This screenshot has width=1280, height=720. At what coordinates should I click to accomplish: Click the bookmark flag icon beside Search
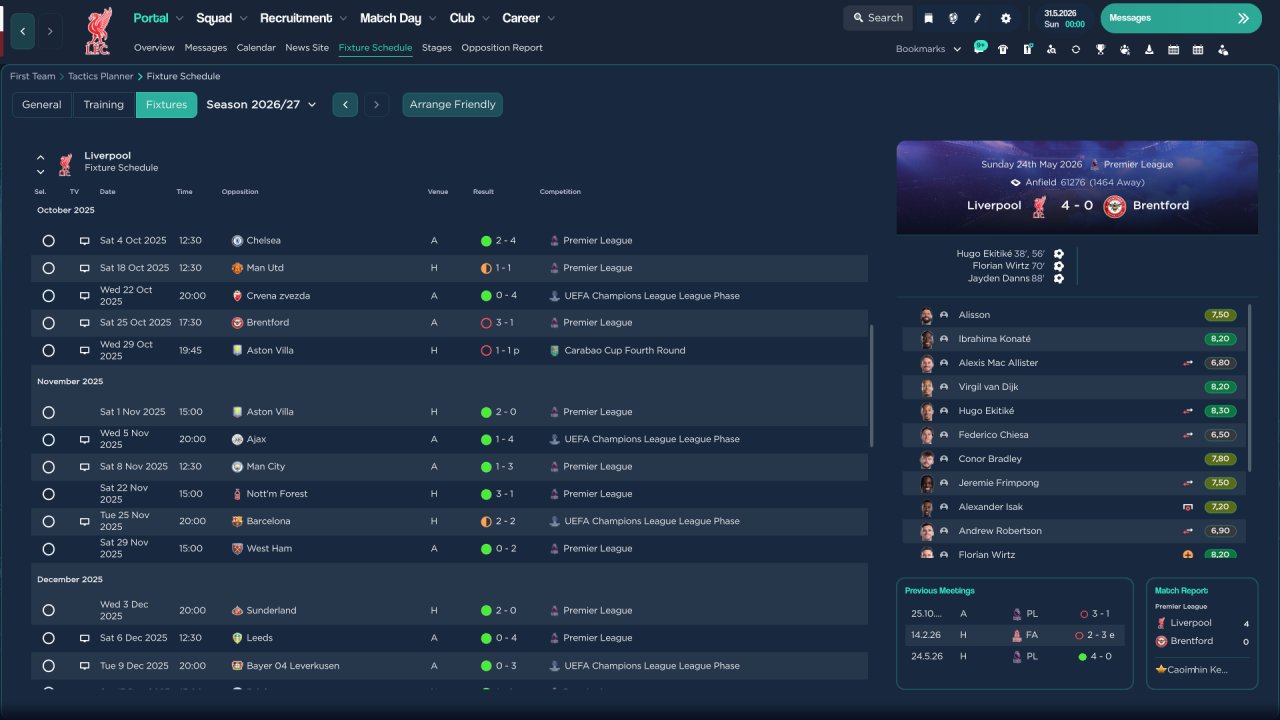click(928, 18)
